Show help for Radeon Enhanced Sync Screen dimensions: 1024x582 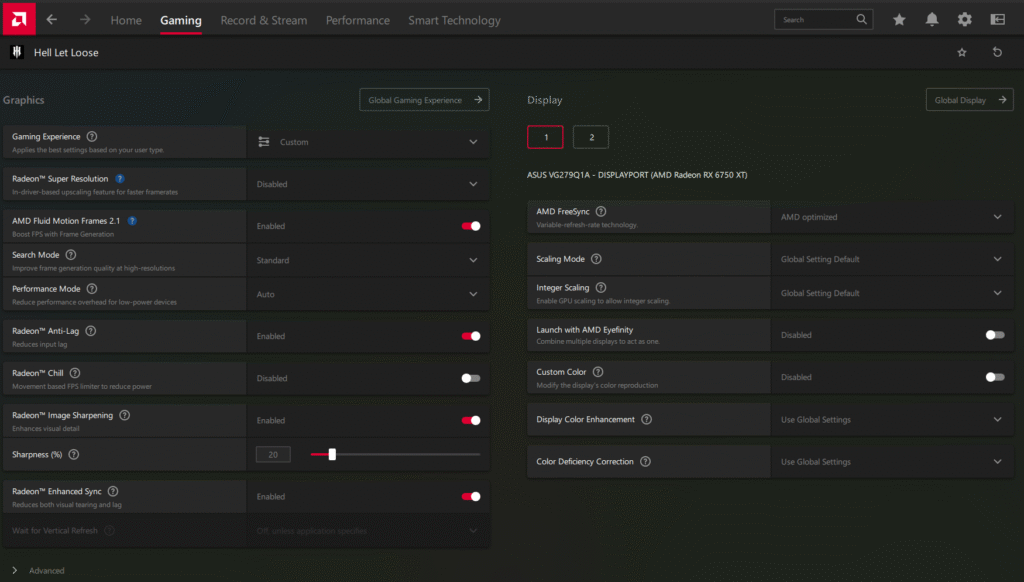(113, 491)
